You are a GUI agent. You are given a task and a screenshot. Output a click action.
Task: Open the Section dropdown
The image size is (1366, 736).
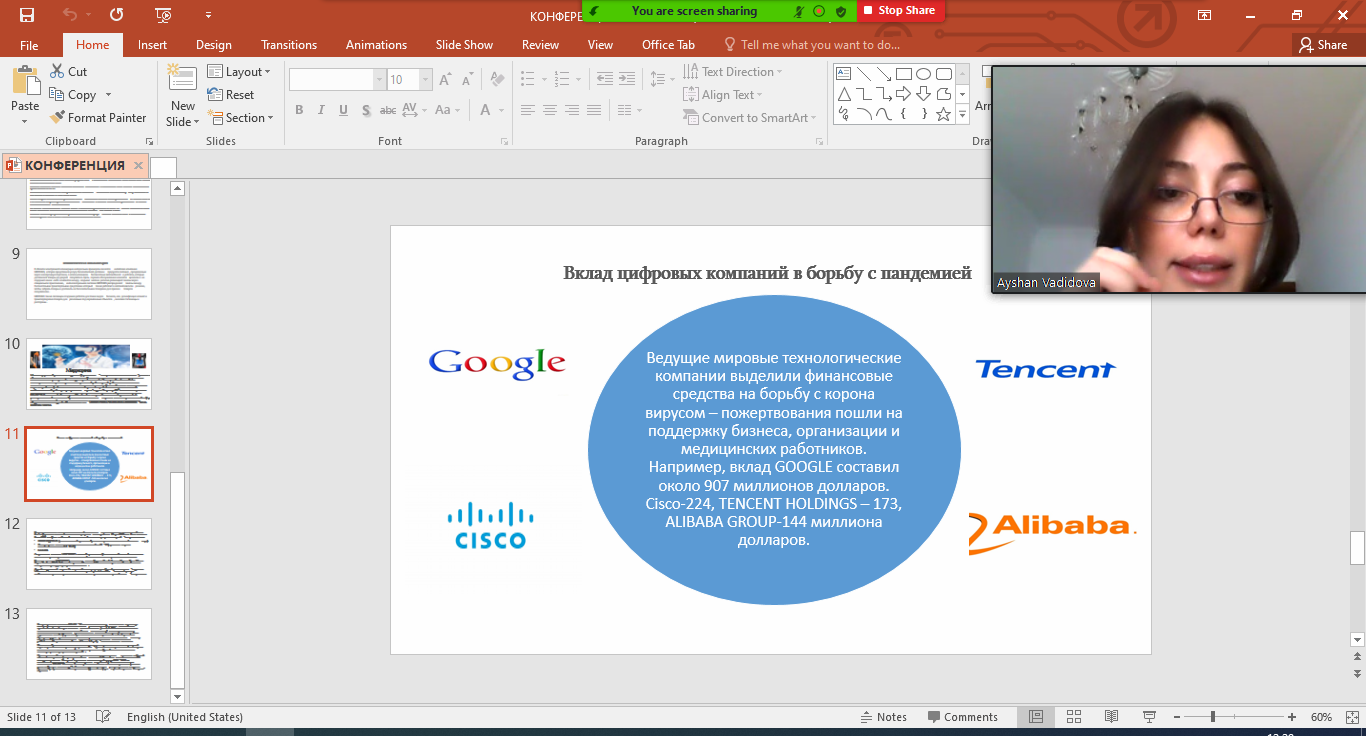[240, 118]
